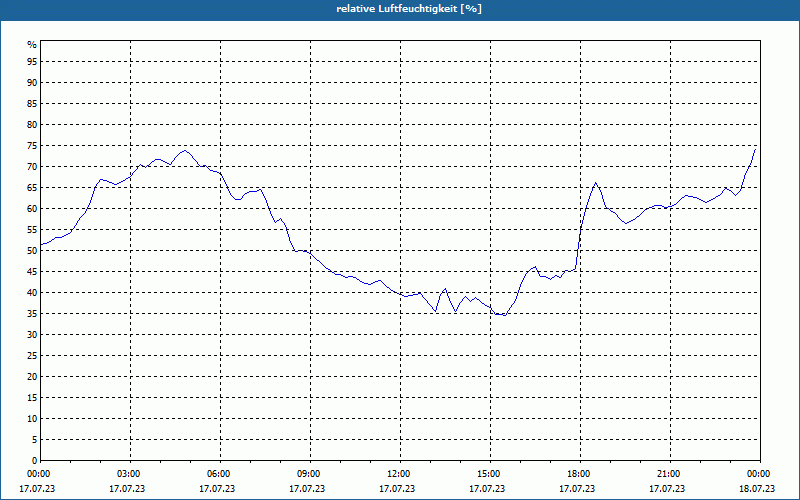Click the y-axis label 55

click(32, 230)
